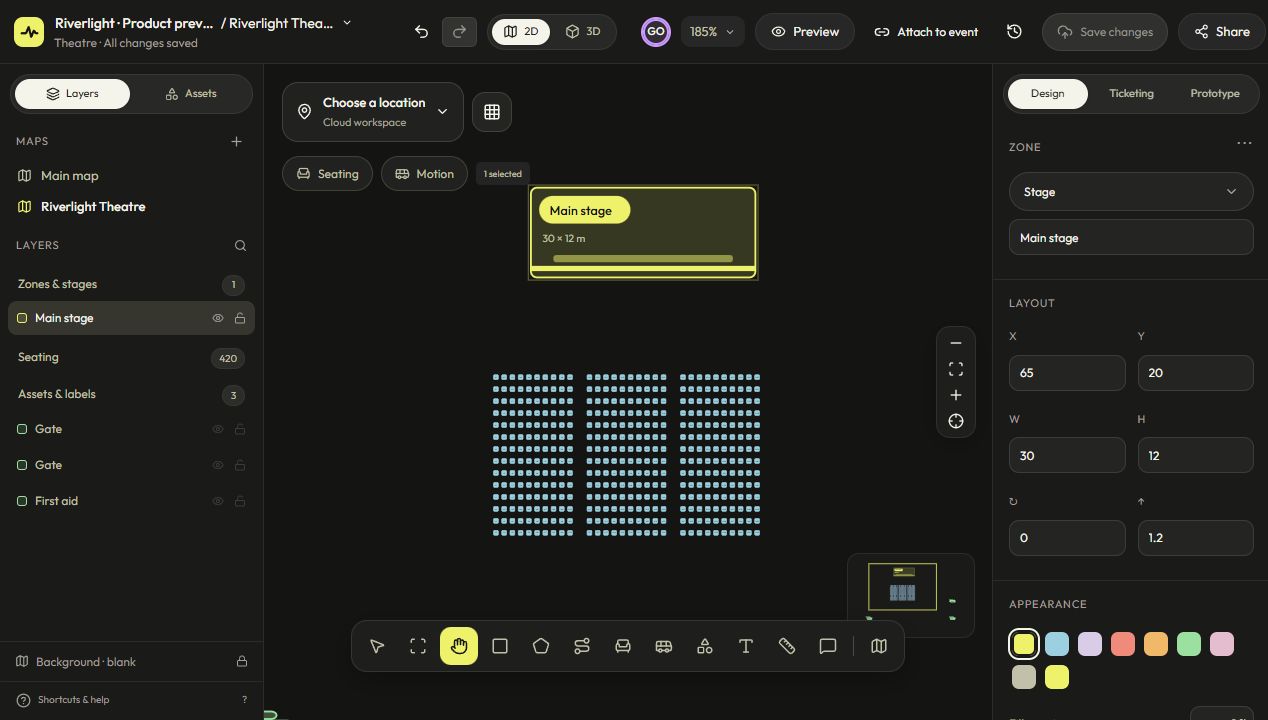Toggle visibility of Main stage layer

pos(217,318)
